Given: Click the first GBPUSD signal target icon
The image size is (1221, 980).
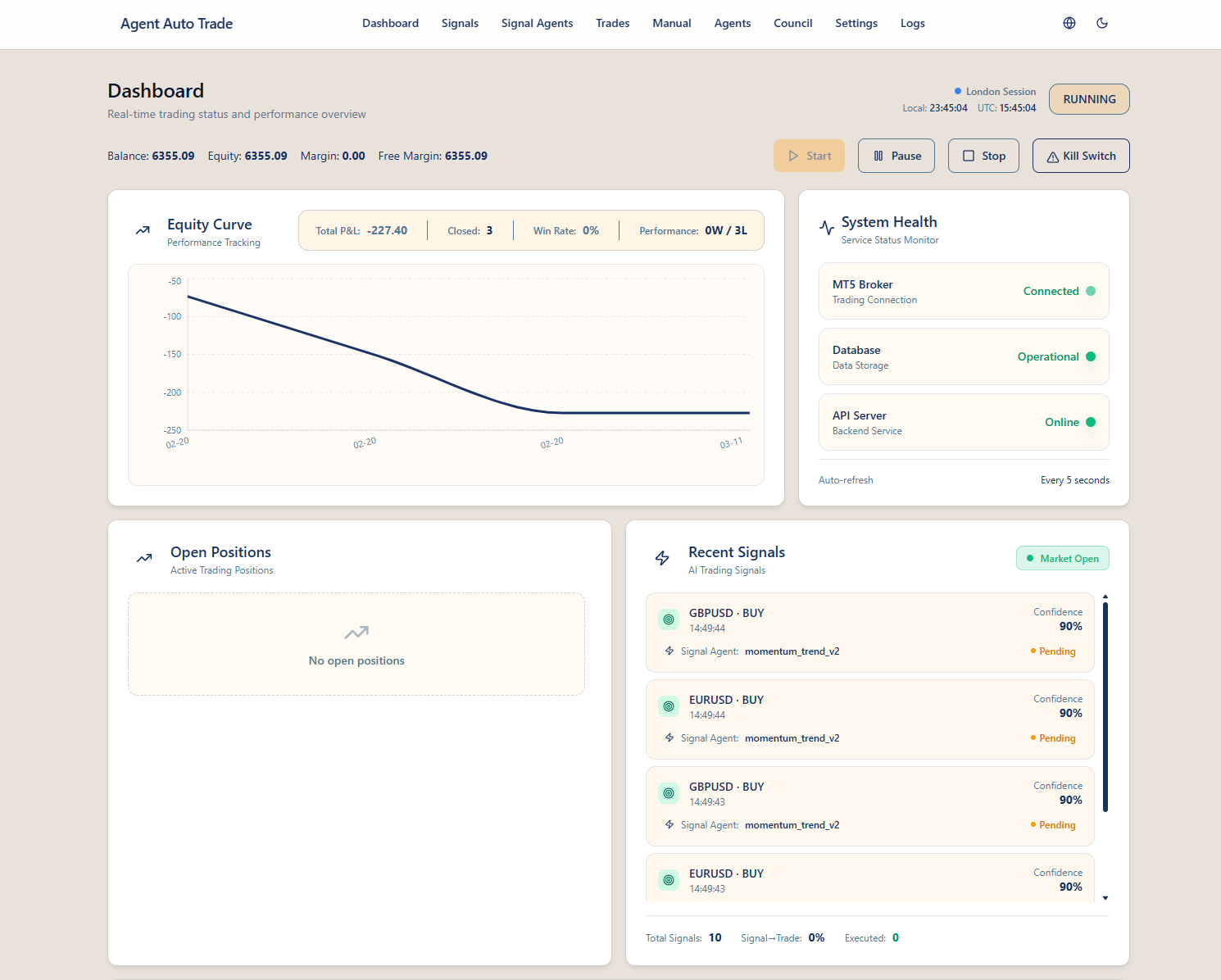Looking at the screenshot, I should pos(669,619).
